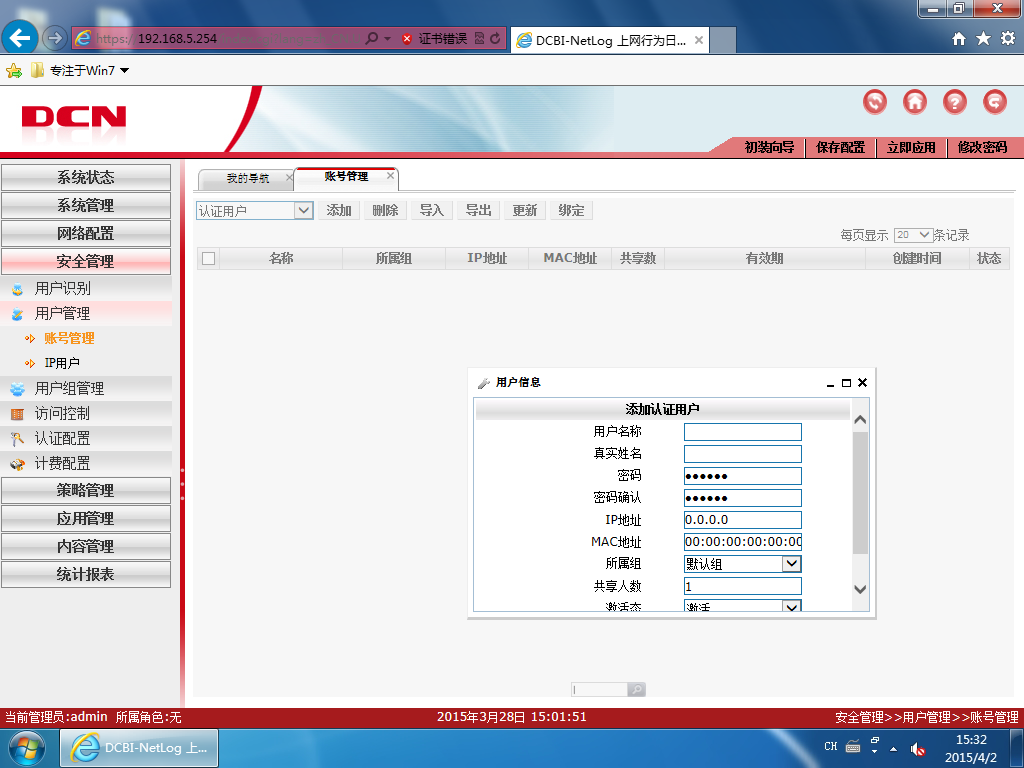Click the 认证配置 sidebar icon
Screen dimensions: 1024x768
[18, 439]
